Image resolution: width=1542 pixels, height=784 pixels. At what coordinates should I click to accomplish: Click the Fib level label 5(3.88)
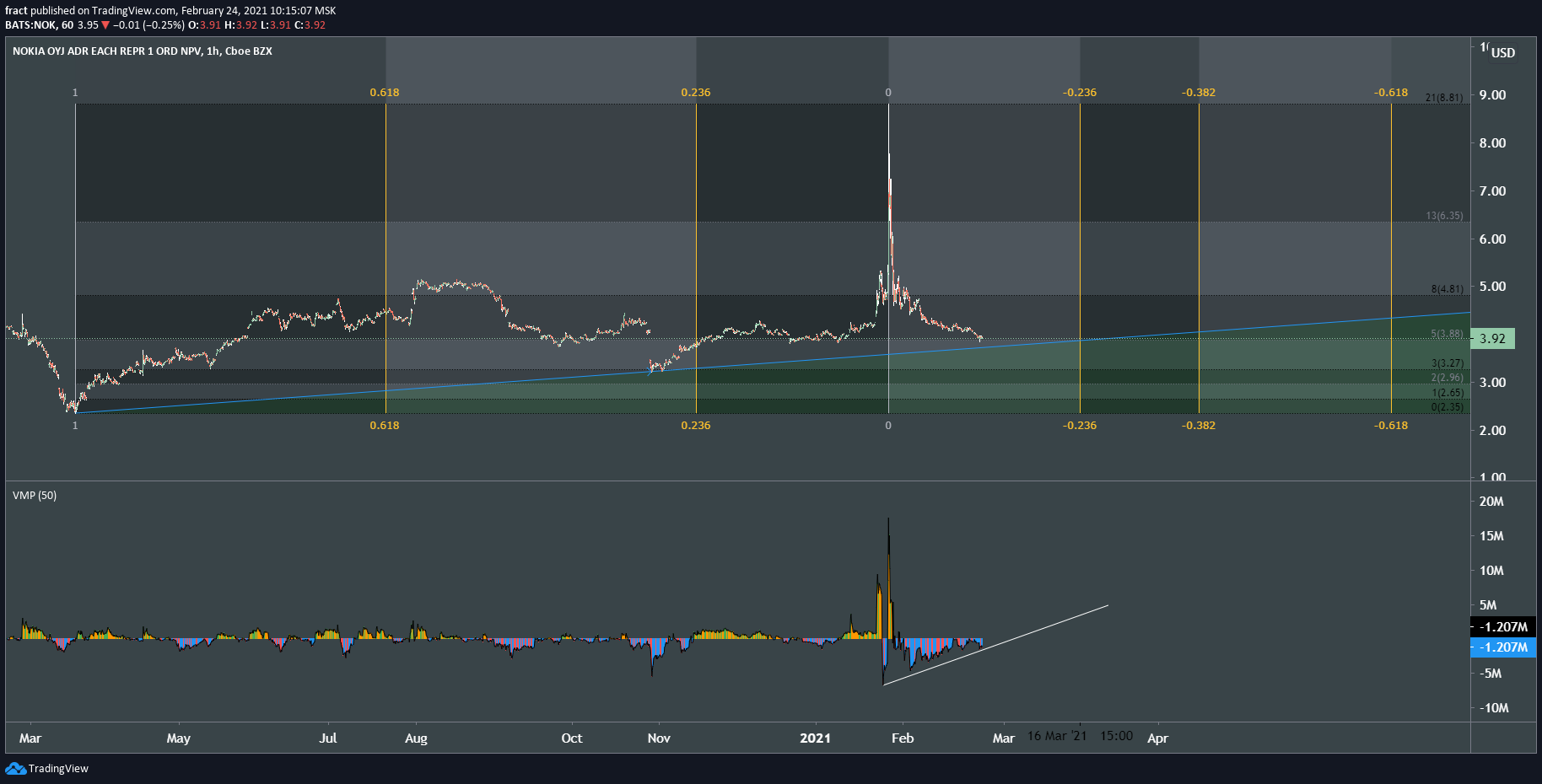coord(1447,334)
